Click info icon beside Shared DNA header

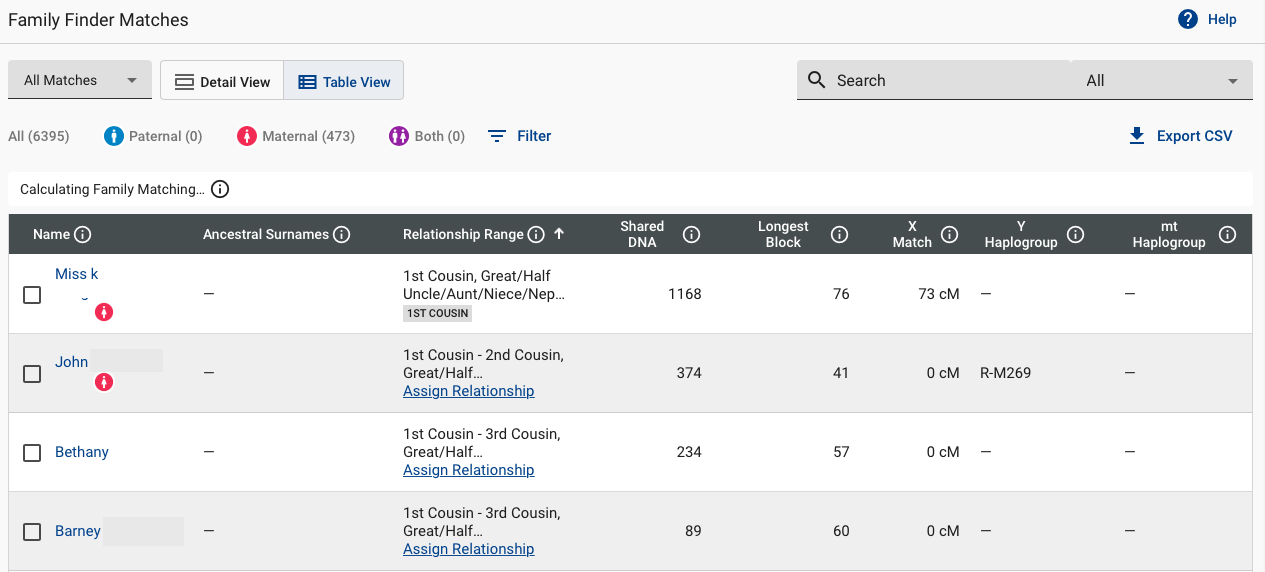point(691,234)
